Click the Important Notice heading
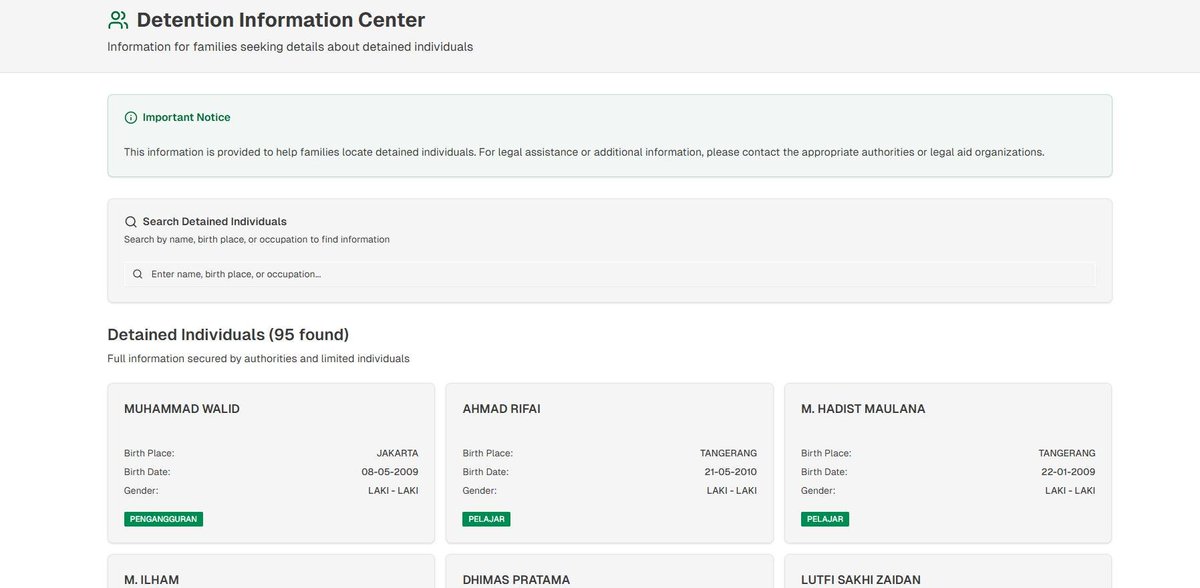Viewport: 1200px width, 588px height. pyautogui.click(x=186, y=118)
